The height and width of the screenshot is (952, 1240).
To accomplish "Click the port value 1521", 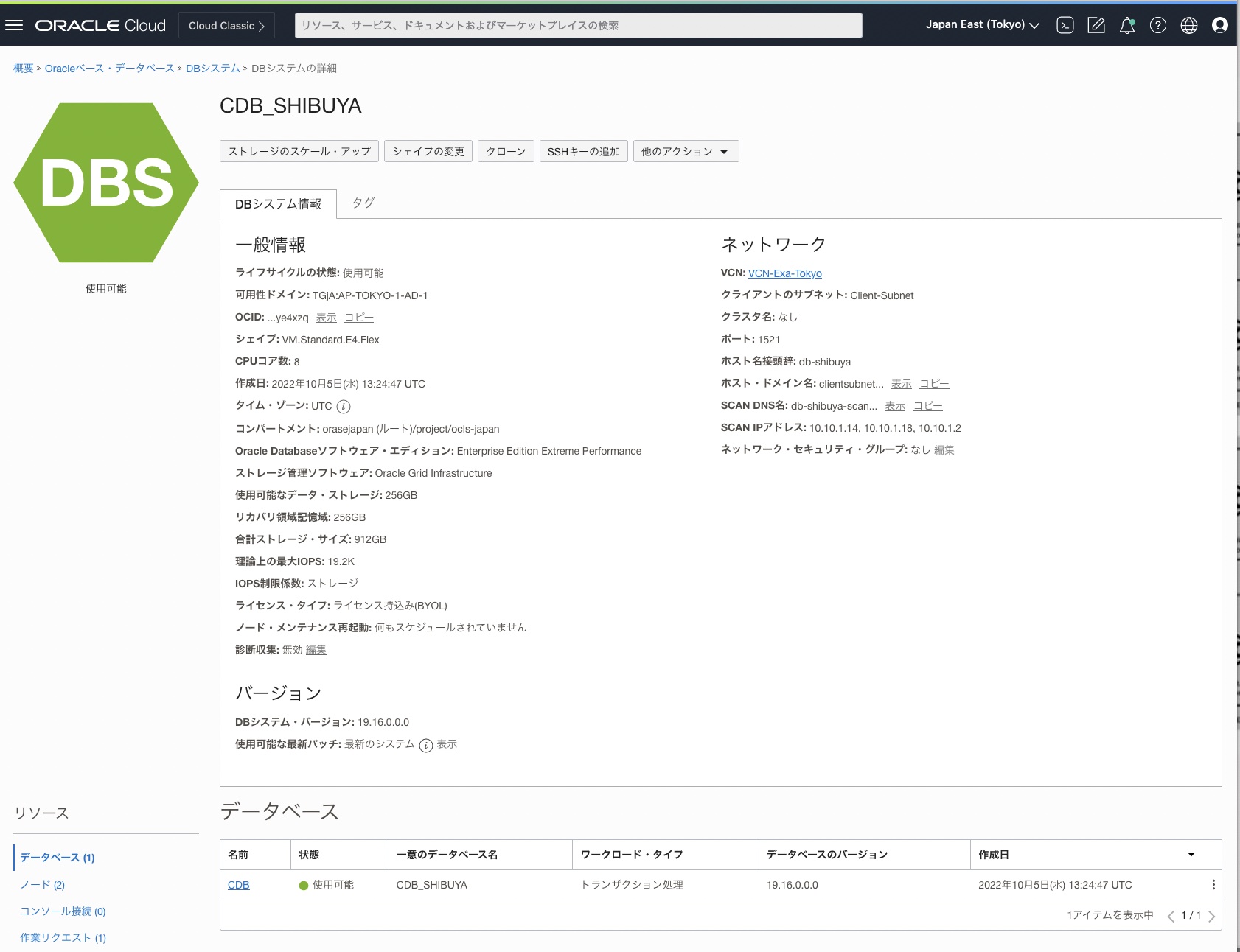I will click(x=769, y=340).
